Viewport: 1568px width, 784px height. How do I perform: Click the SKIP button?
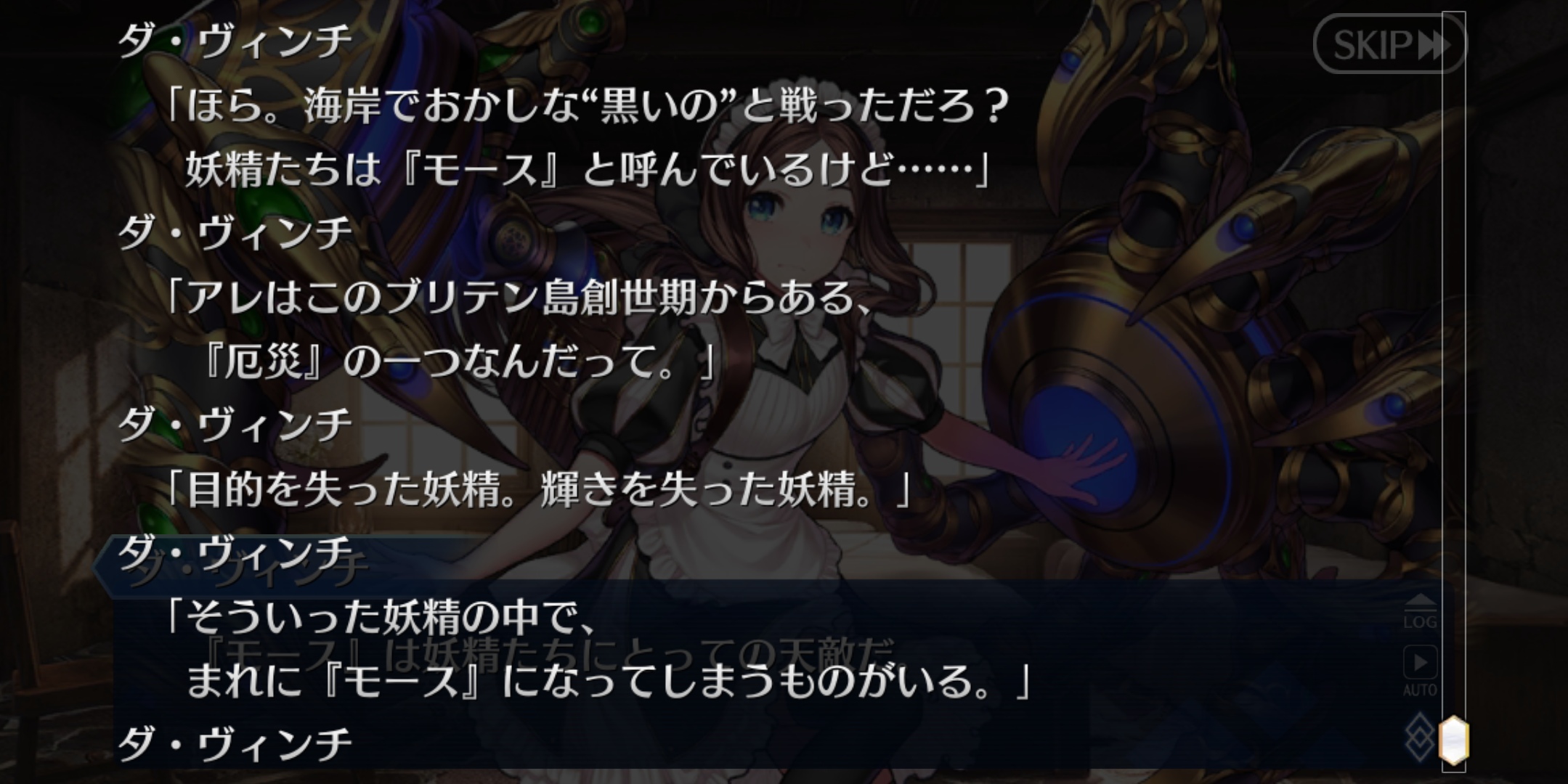point(1390,45)
